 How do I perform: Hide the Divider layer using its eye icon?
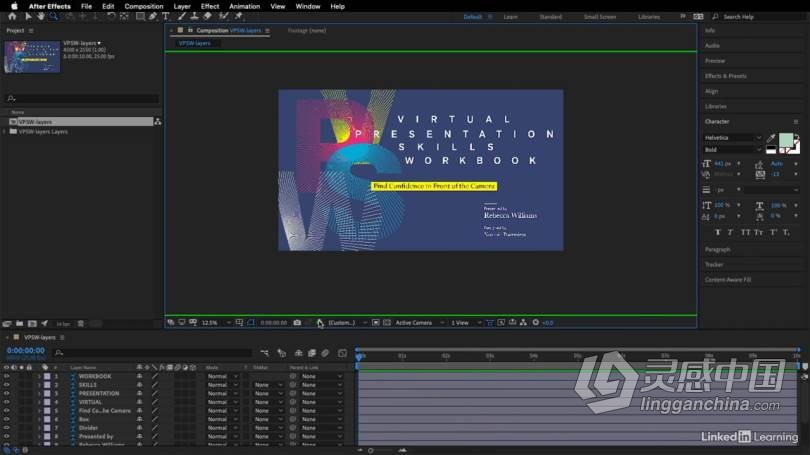pos(7,428)
